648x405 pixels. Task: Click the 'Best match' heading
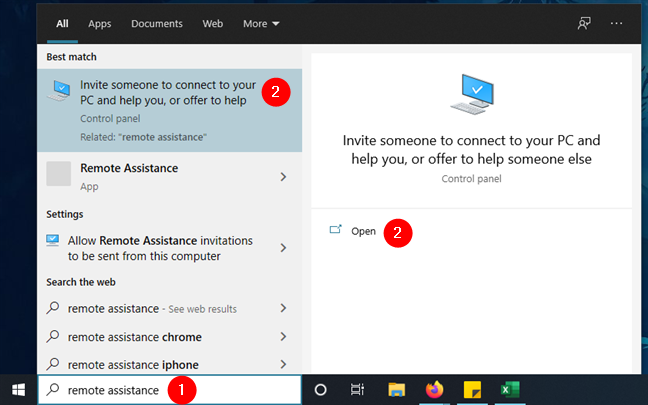coord(71,57)
